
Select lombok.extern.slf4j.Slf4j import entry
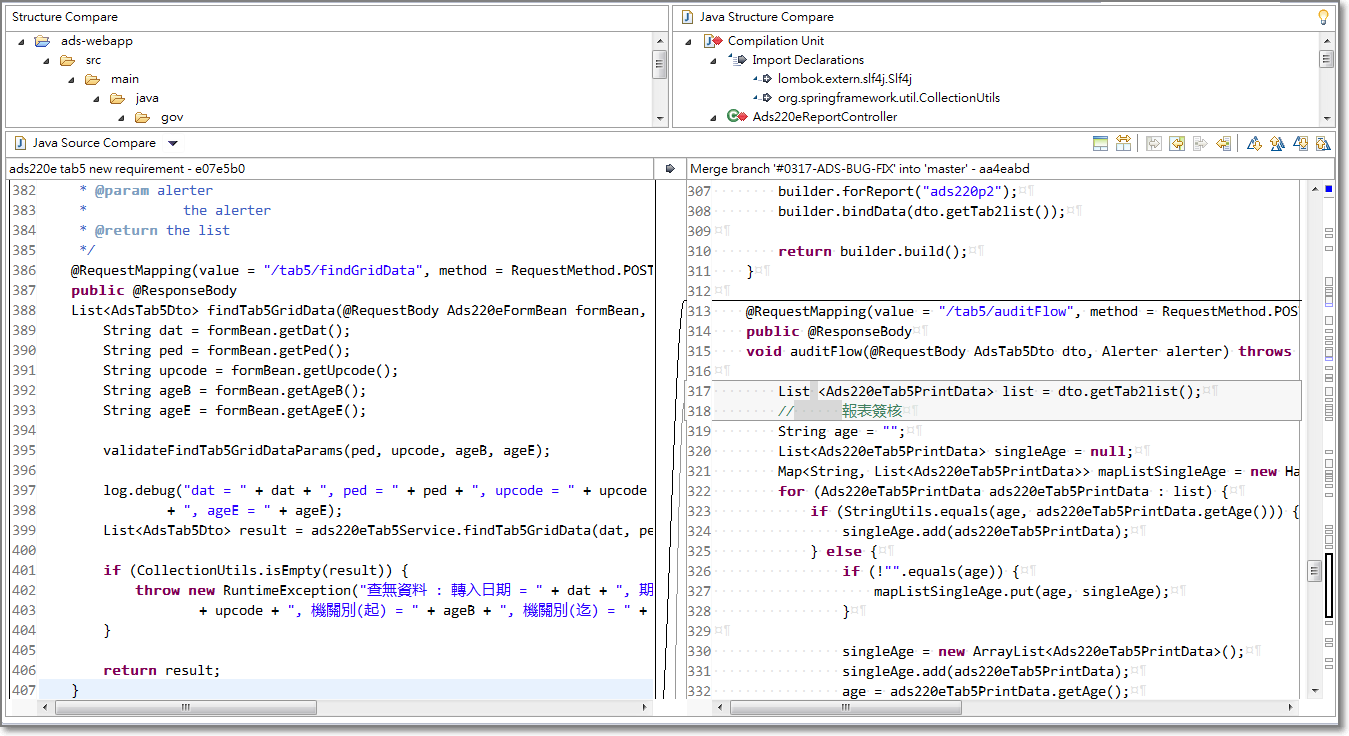(845, 79)
